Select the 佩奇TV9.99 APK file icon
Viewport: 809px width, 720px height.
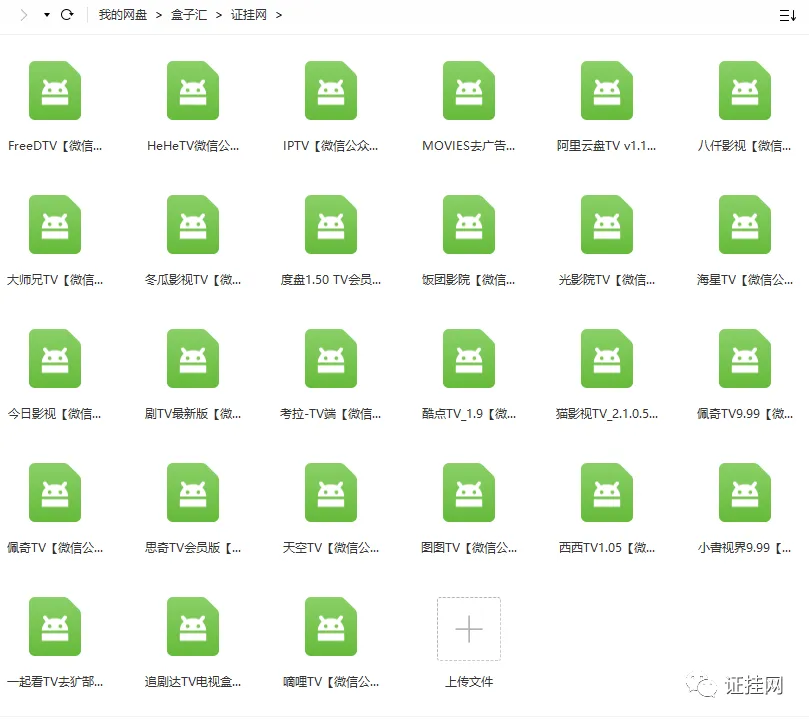coord(745,358)
